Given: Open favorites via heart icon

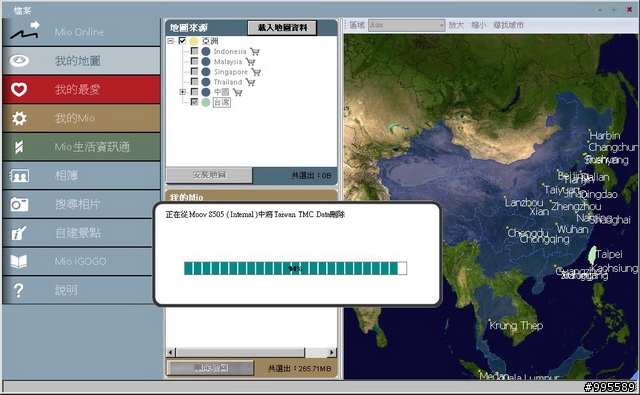Looking at the screenshot, I should click(x=19, y=89).
